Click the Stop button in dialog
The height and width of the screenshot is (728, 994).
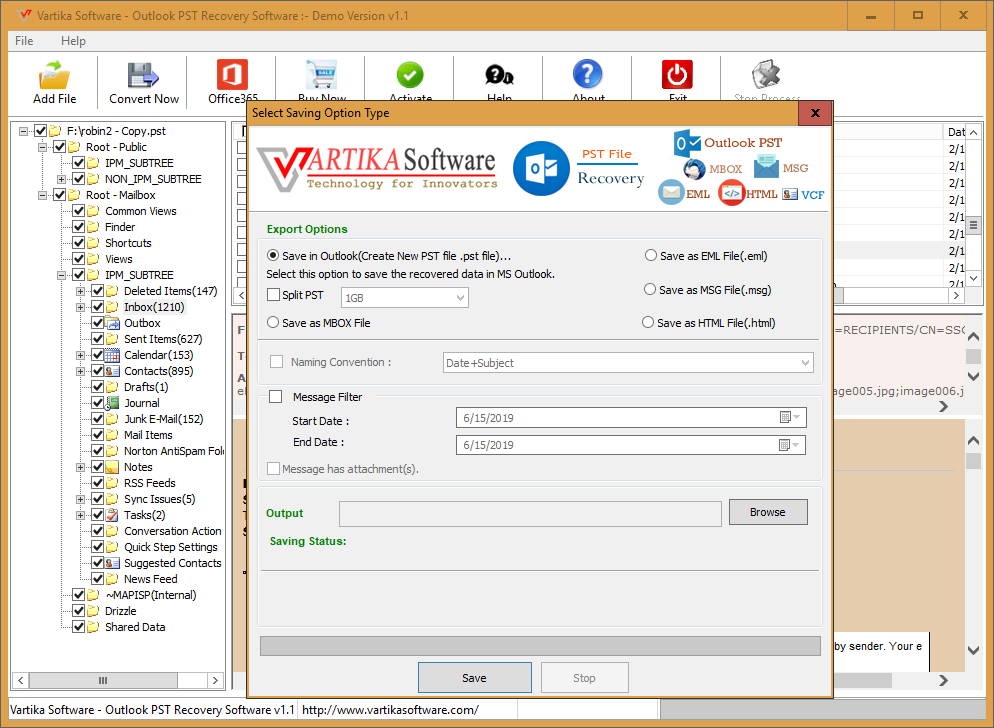584,678
